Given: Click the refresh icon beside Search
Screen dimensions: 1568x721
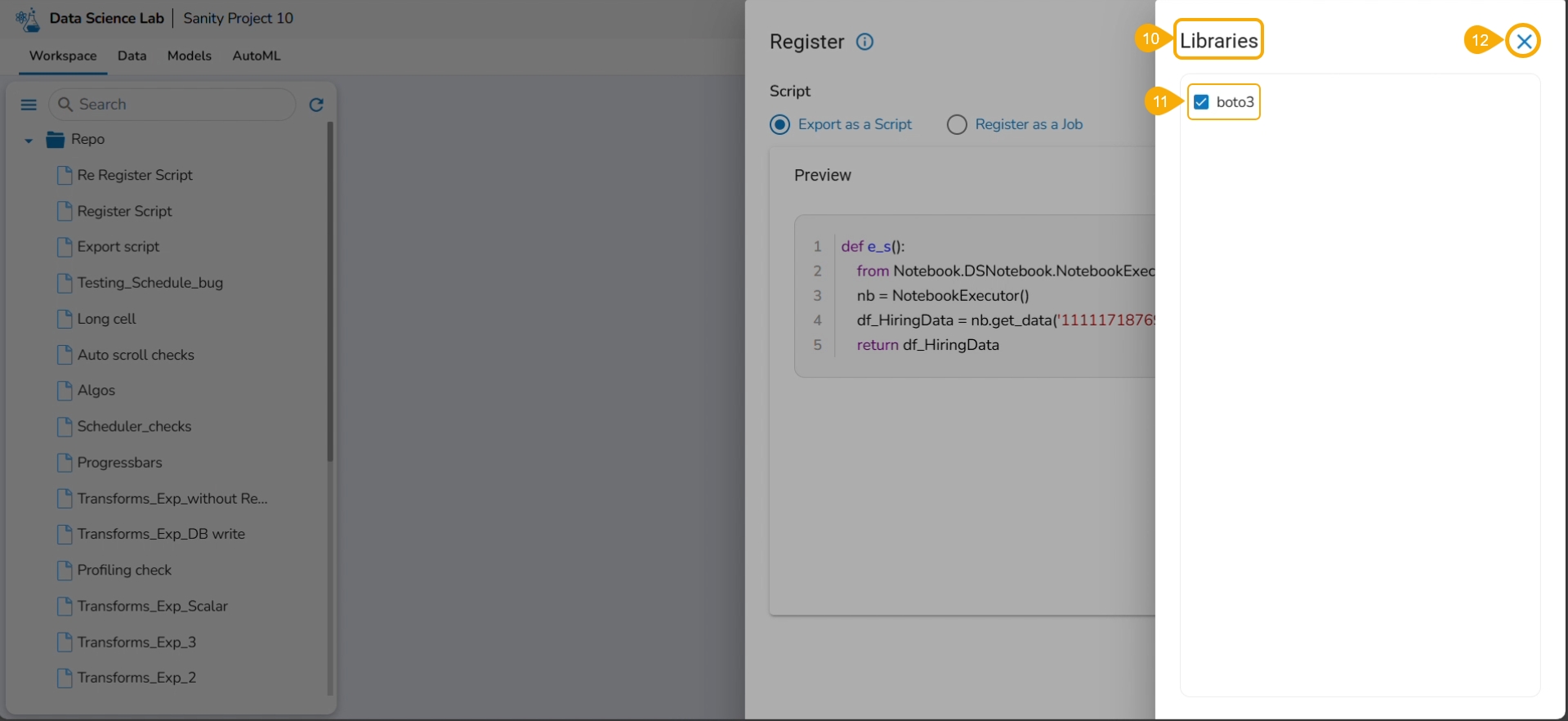Looking at the screenshot, I should 316,105.
